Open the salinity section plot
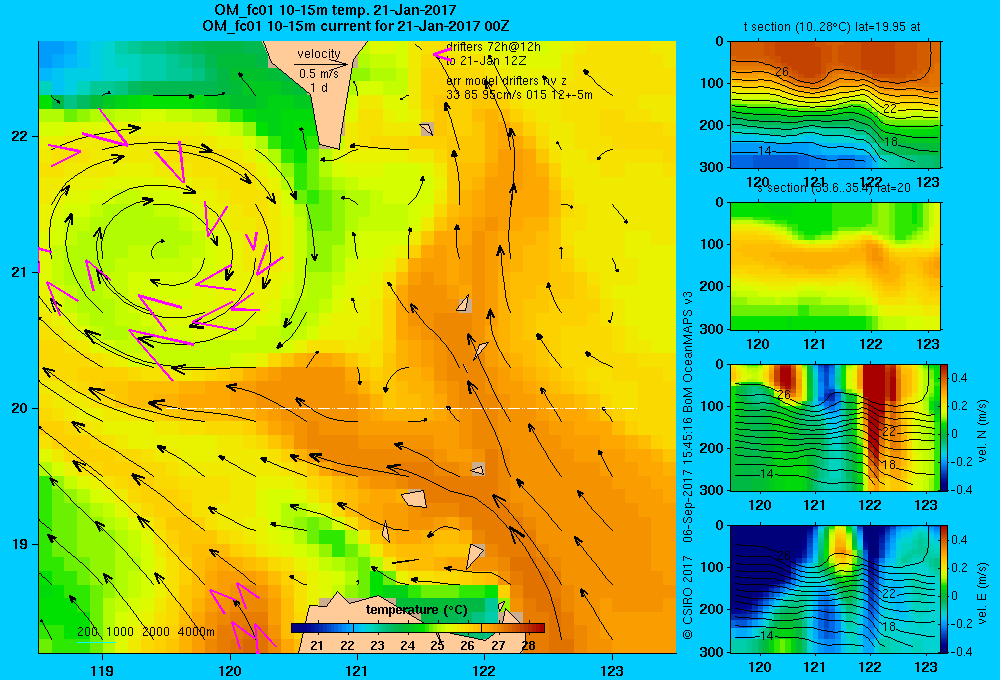 pyautogui.click(x=835, y=266)
